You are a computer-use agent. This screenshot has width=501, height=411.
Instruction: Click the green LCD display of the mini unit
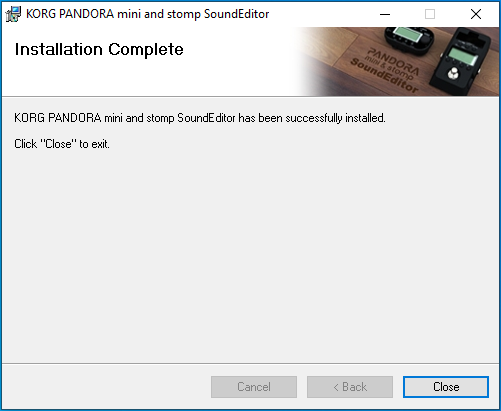coord(407,34)
